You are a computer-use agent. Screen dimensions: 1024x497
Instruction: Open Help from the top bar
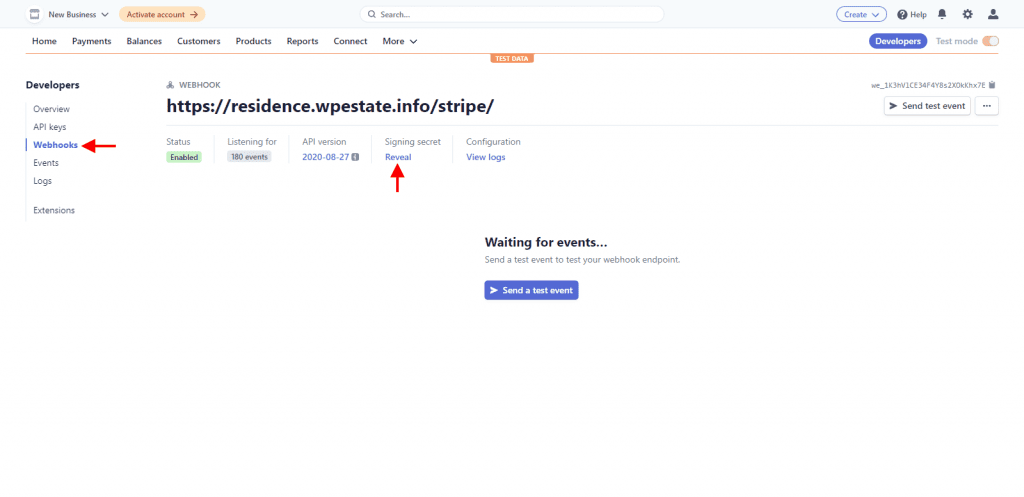tap(912, 14)
